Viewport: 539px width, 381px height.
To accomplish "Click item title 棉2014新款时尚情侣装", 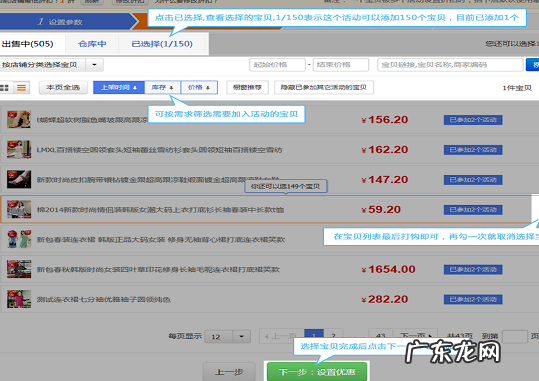I will click(x=160, y=210).
